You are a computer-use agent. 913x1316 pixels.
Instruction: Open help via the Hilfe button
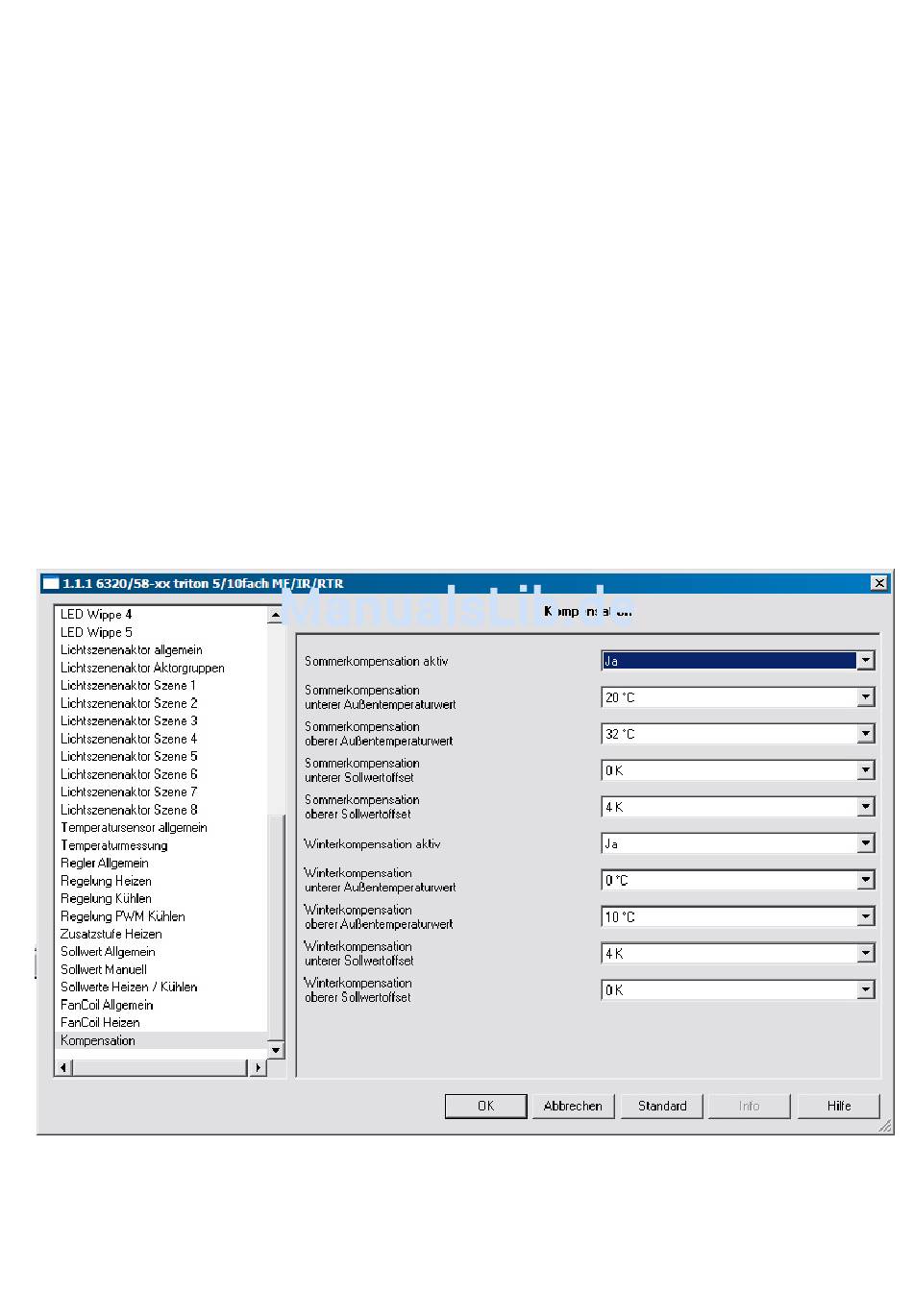pos(839,1106)
